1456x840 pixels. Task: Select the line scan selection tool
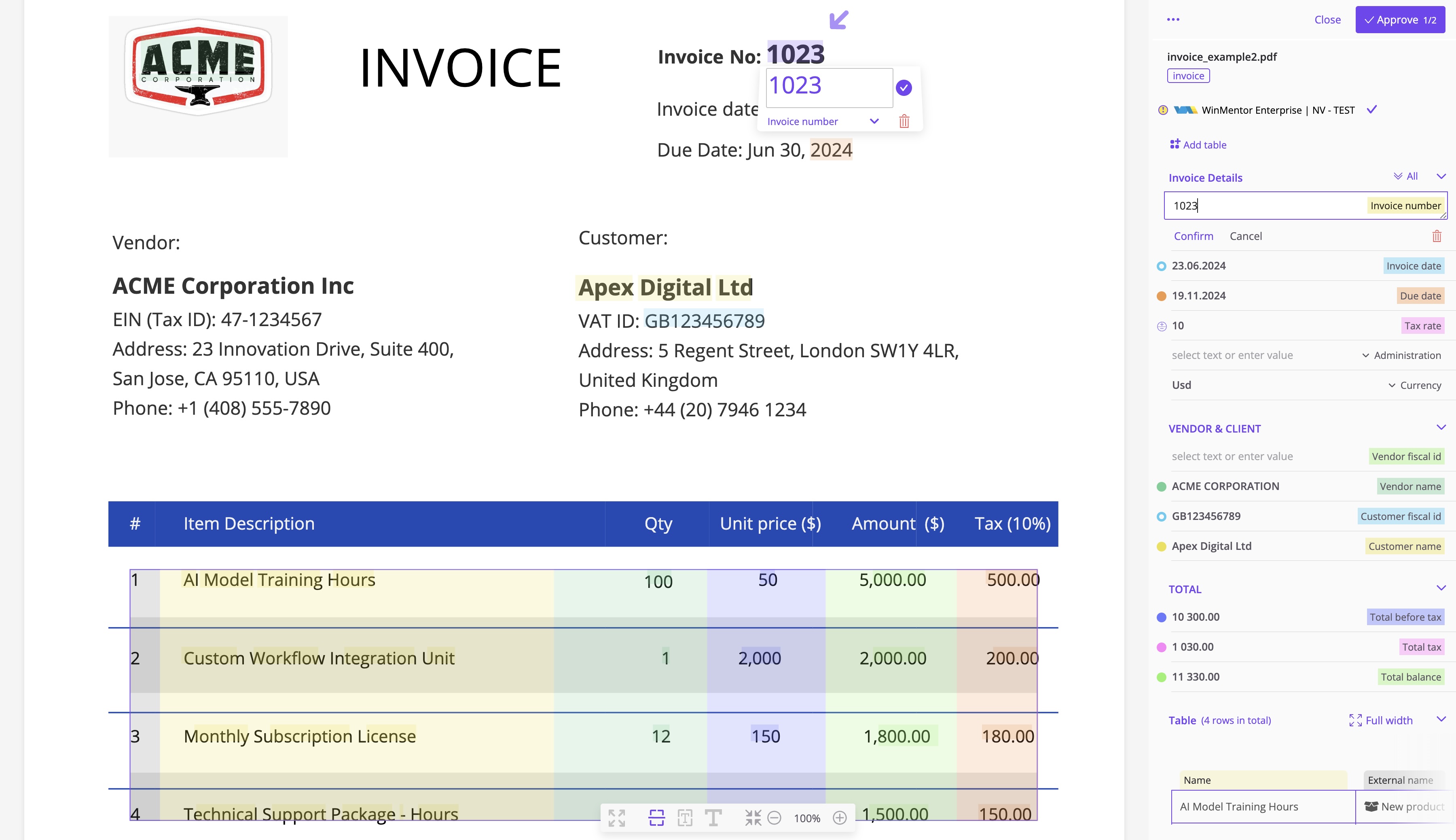[656, 817]
